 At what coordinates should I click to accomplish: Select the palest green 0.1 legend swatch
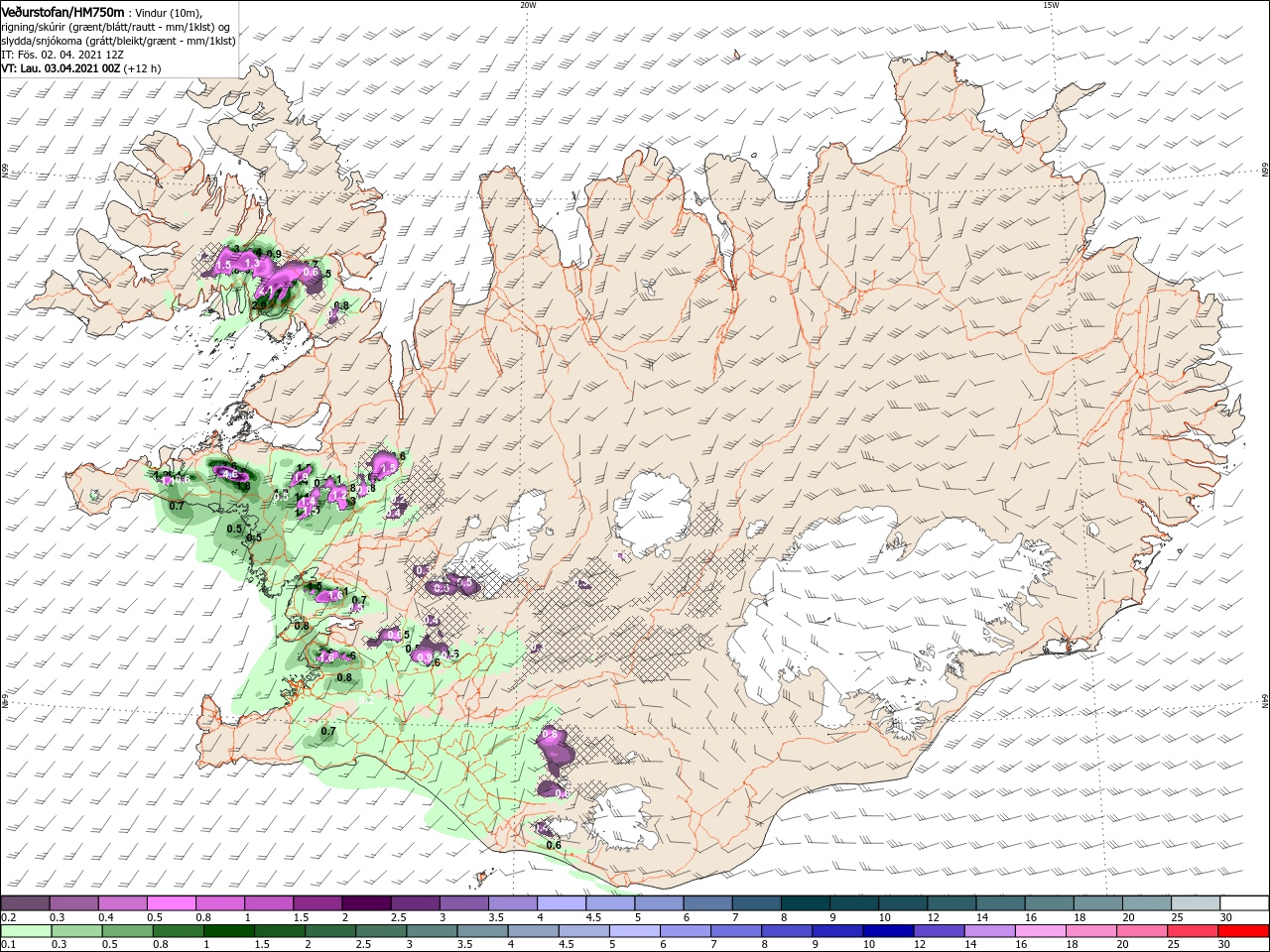coord(25,931)
